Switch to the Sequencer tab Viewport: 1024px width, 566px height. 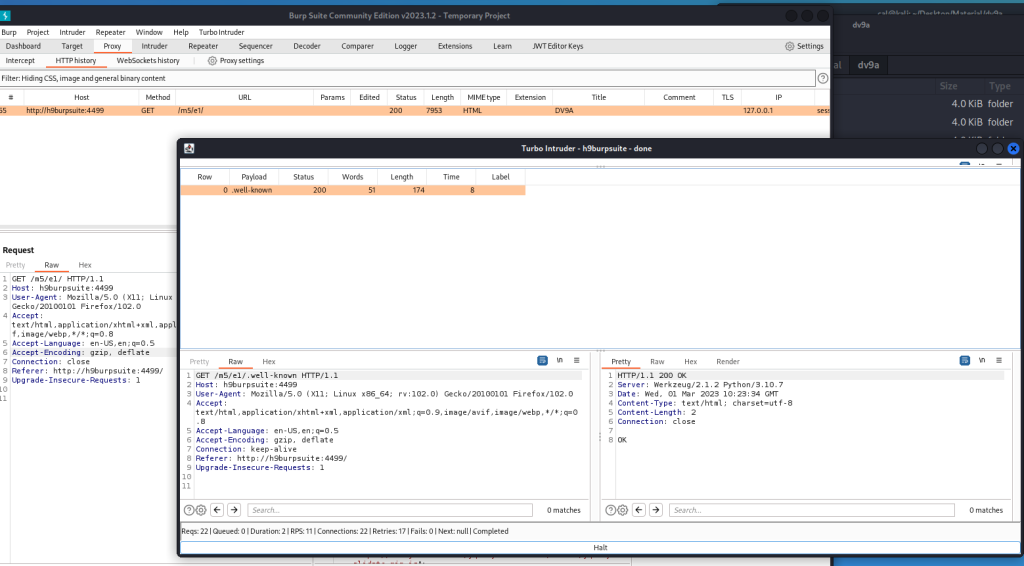(255, 46)
